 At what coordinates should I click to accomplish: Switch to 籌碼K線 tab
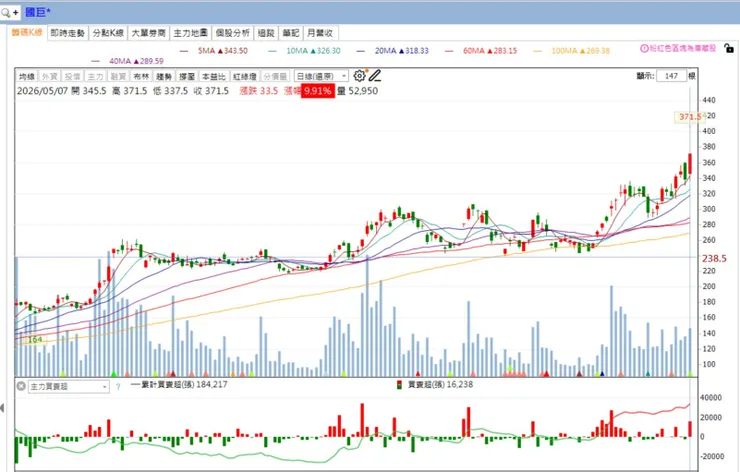click(x=27, y=33)
